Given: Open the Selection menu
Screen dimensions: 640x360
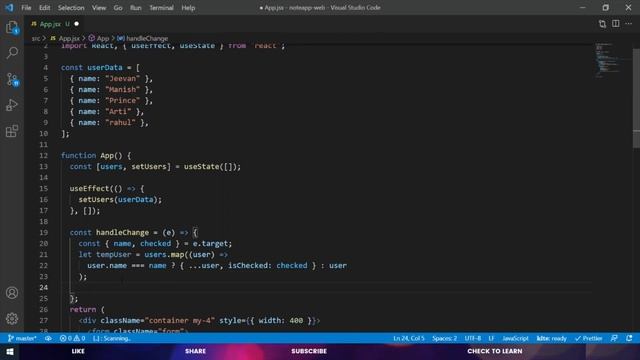Looking at the screenshot, I should [71, 8].
